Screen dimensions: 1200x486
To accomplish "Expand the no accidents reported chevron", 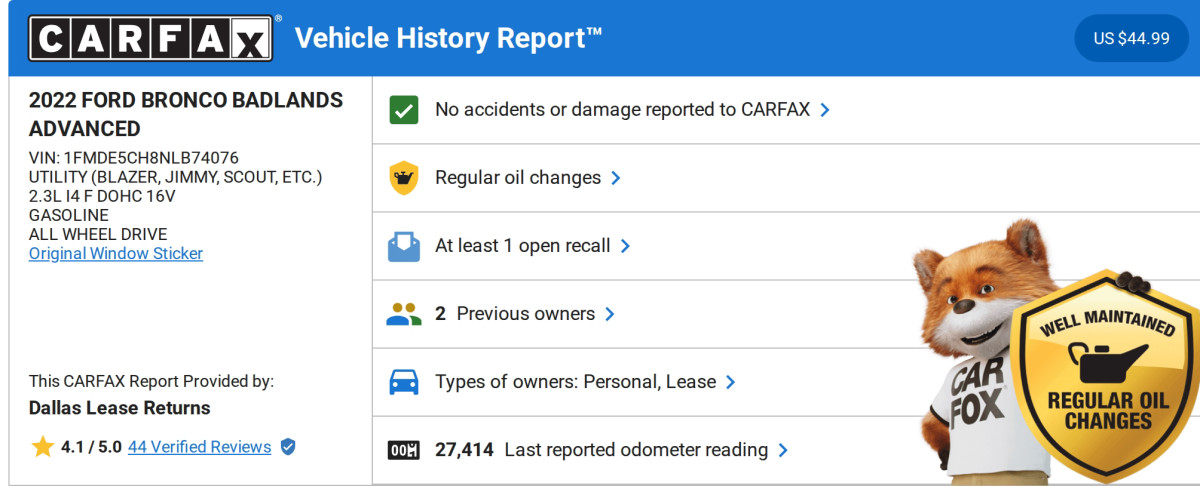I will [825, 110].
